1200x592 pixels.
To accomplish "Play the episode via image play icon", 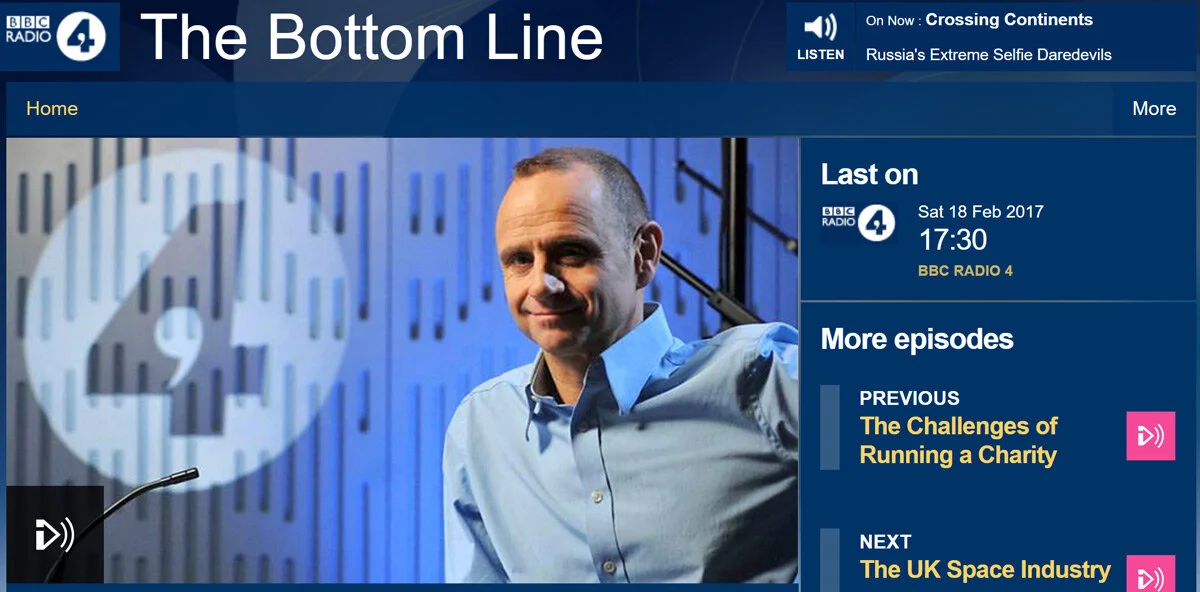I will click(55, 534).
